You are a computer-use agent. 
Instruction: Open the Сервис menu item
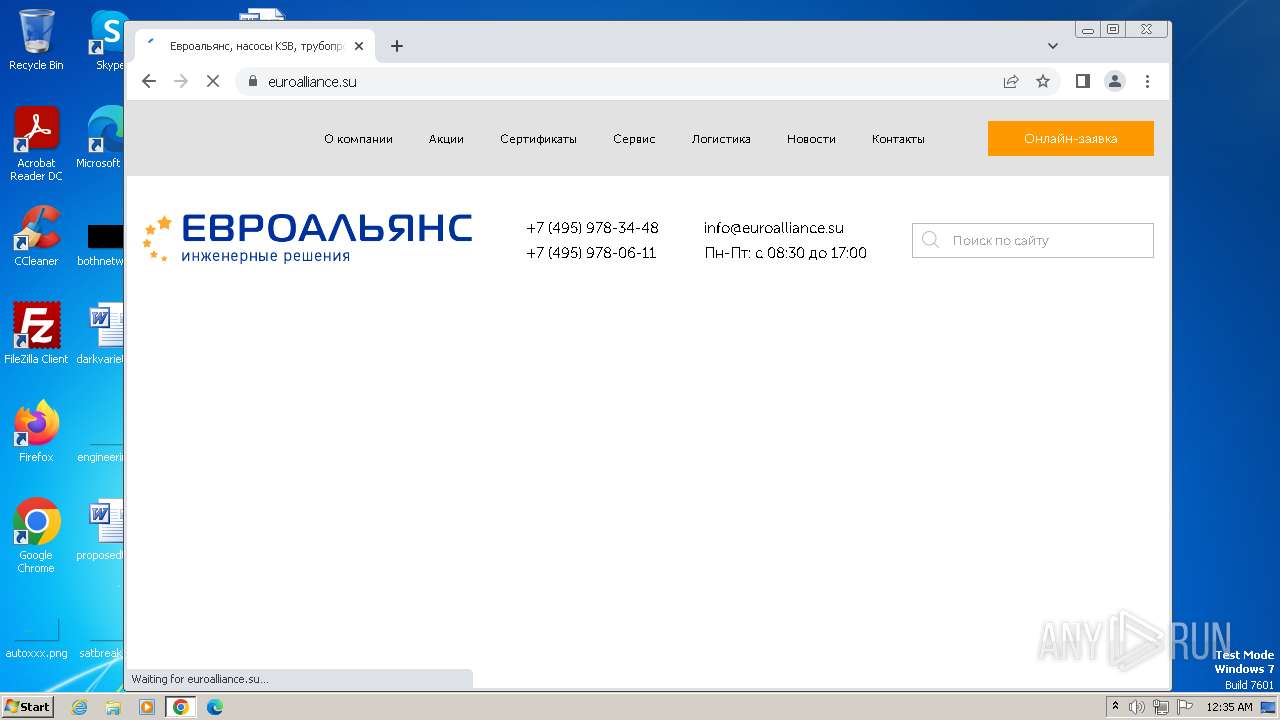pyautogui.click(x=634, y=139)
